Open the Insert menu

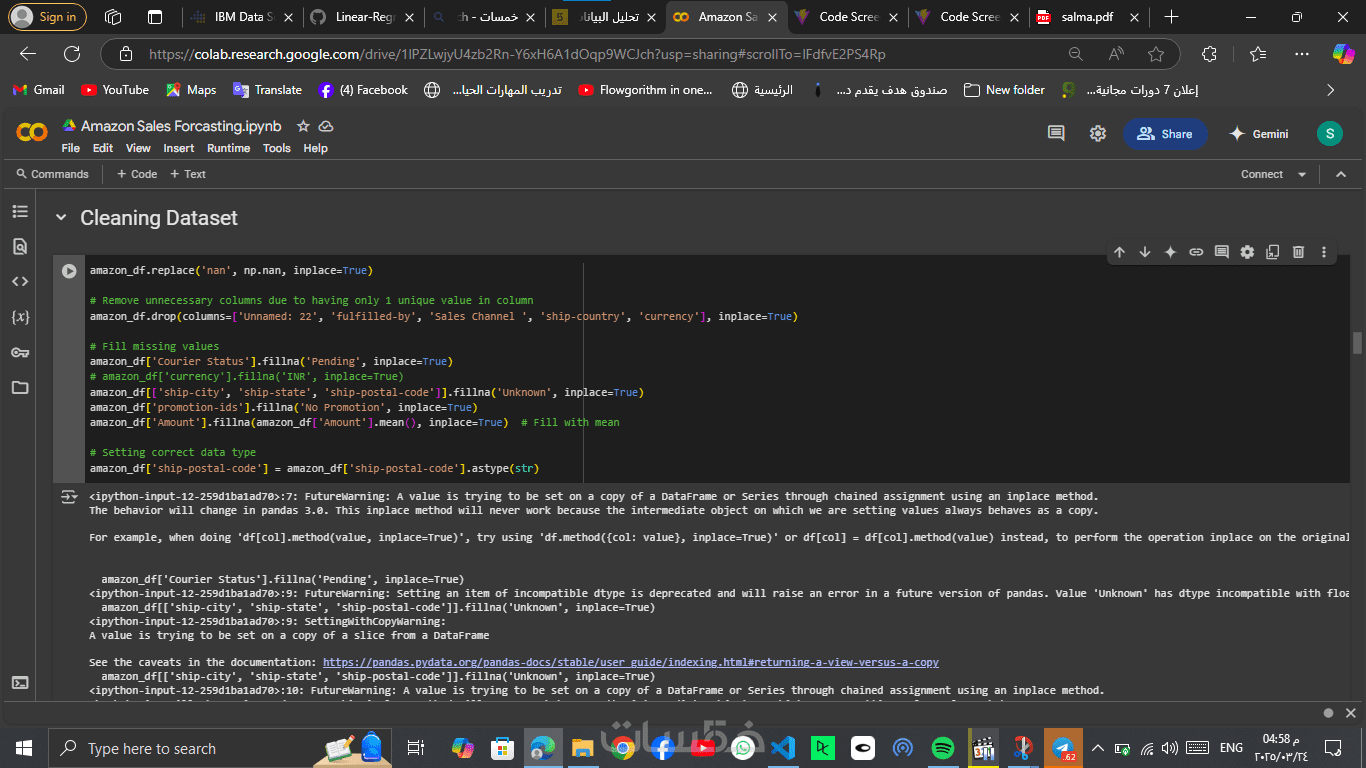pos(179,148)
